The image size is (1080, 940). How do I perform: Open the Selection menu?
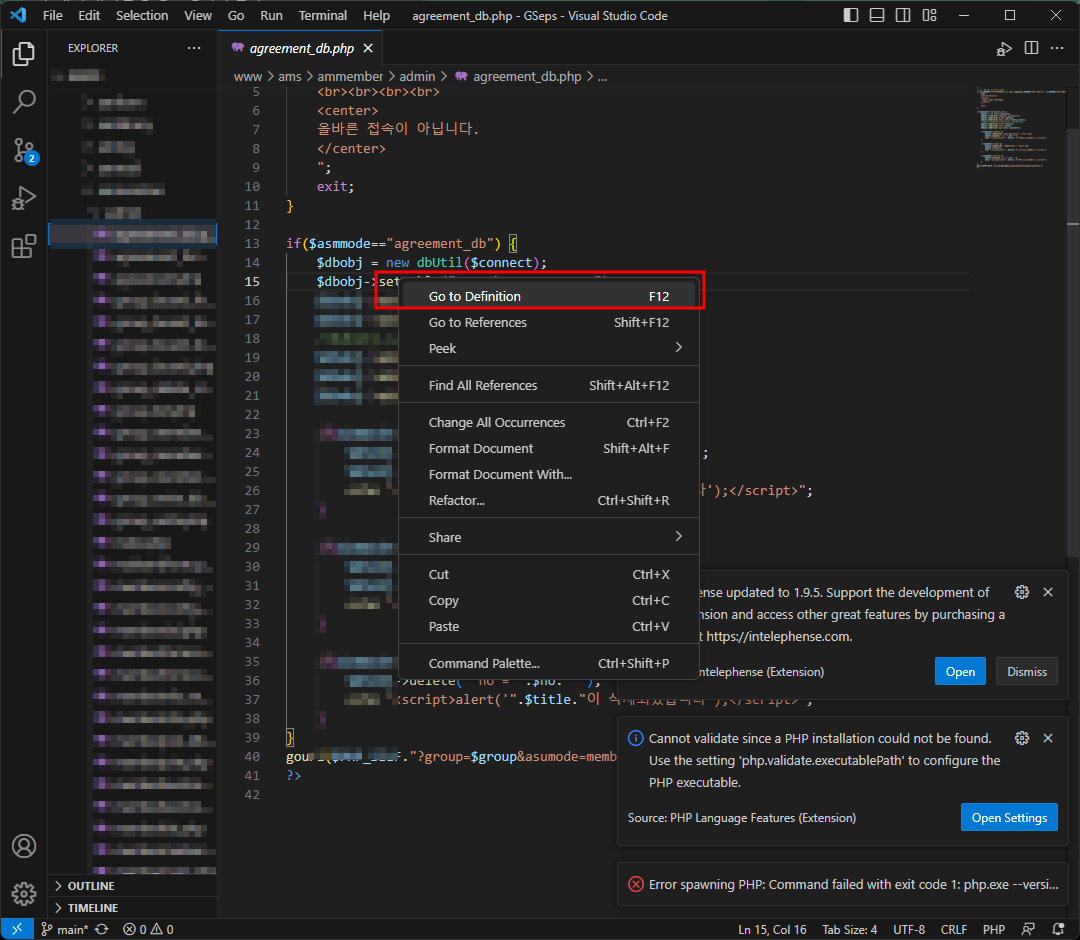pos(142,15)
